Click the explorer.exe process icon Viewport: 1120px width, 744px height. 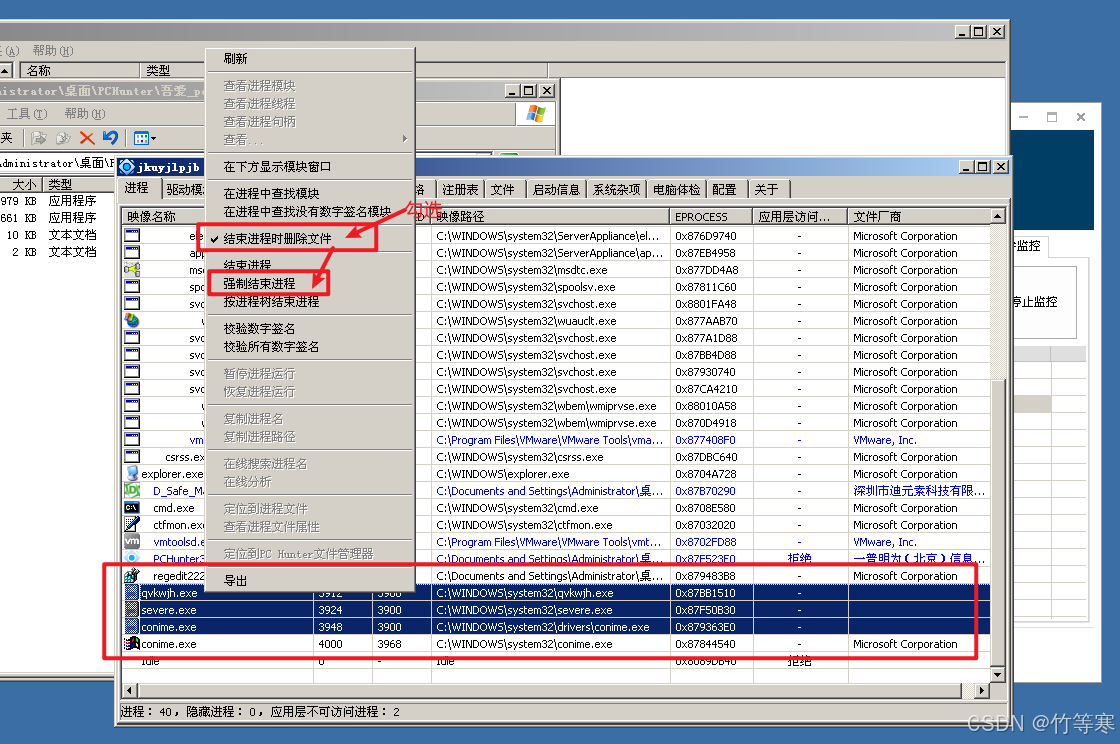(131, 474)
